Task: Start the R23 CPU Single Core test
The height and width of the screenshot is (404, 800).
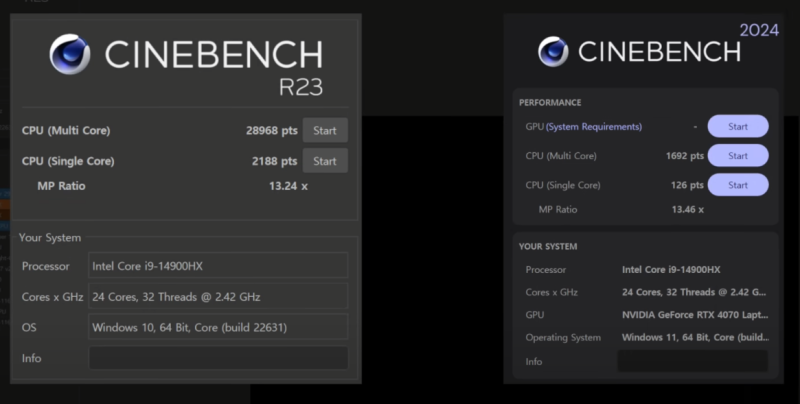Action: pyautogui.click(x=325, y=161)
